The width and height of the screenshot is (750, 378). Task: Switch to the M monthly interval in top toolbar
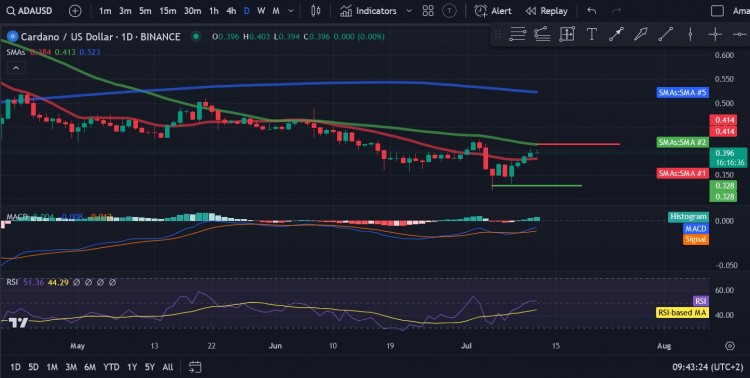click(276, 11)
